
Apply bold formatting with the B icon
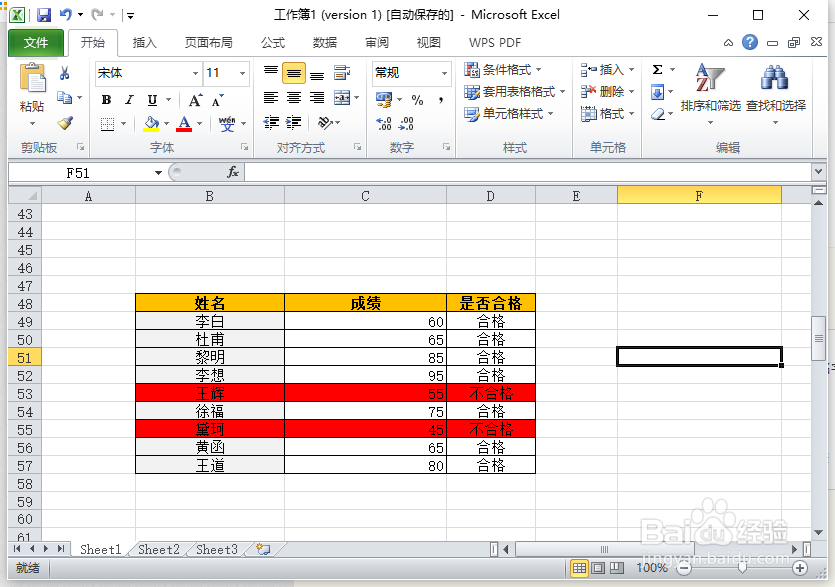(106, 100)
